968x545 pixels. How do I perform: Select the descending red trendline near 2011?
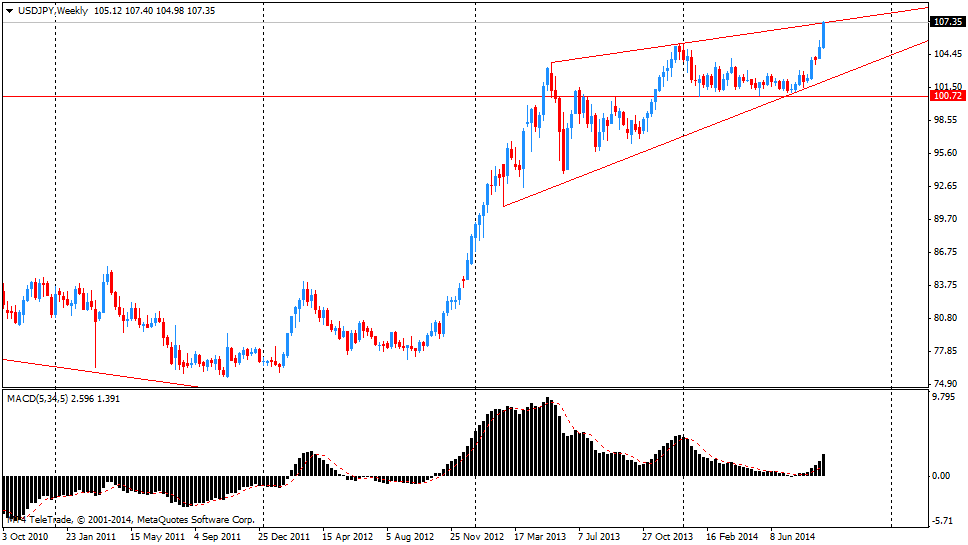[99, 372]
